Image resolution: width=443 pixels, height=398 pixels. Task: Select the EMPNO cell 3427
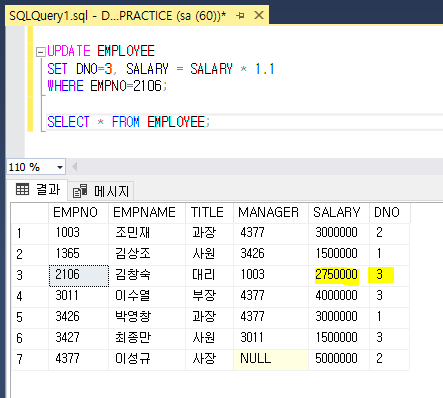coord(78,338)
